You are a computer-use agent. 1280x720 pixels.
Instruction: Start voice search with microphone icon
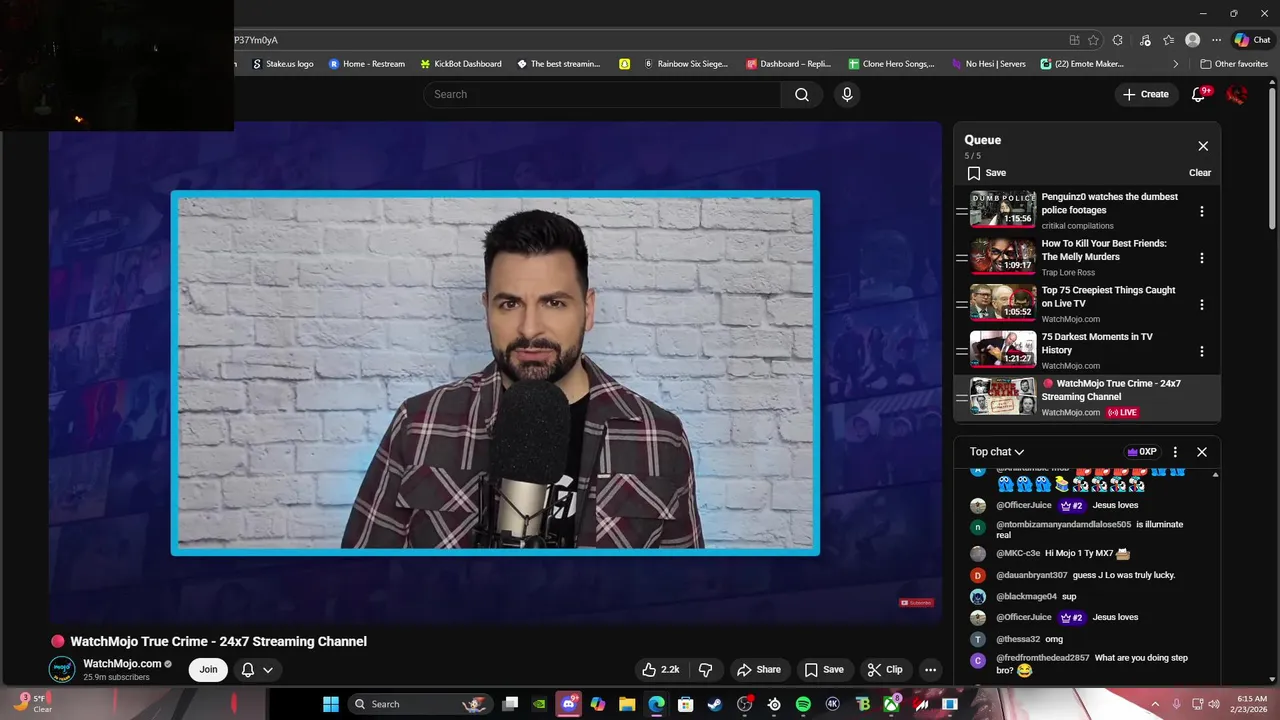coord(847,94)
